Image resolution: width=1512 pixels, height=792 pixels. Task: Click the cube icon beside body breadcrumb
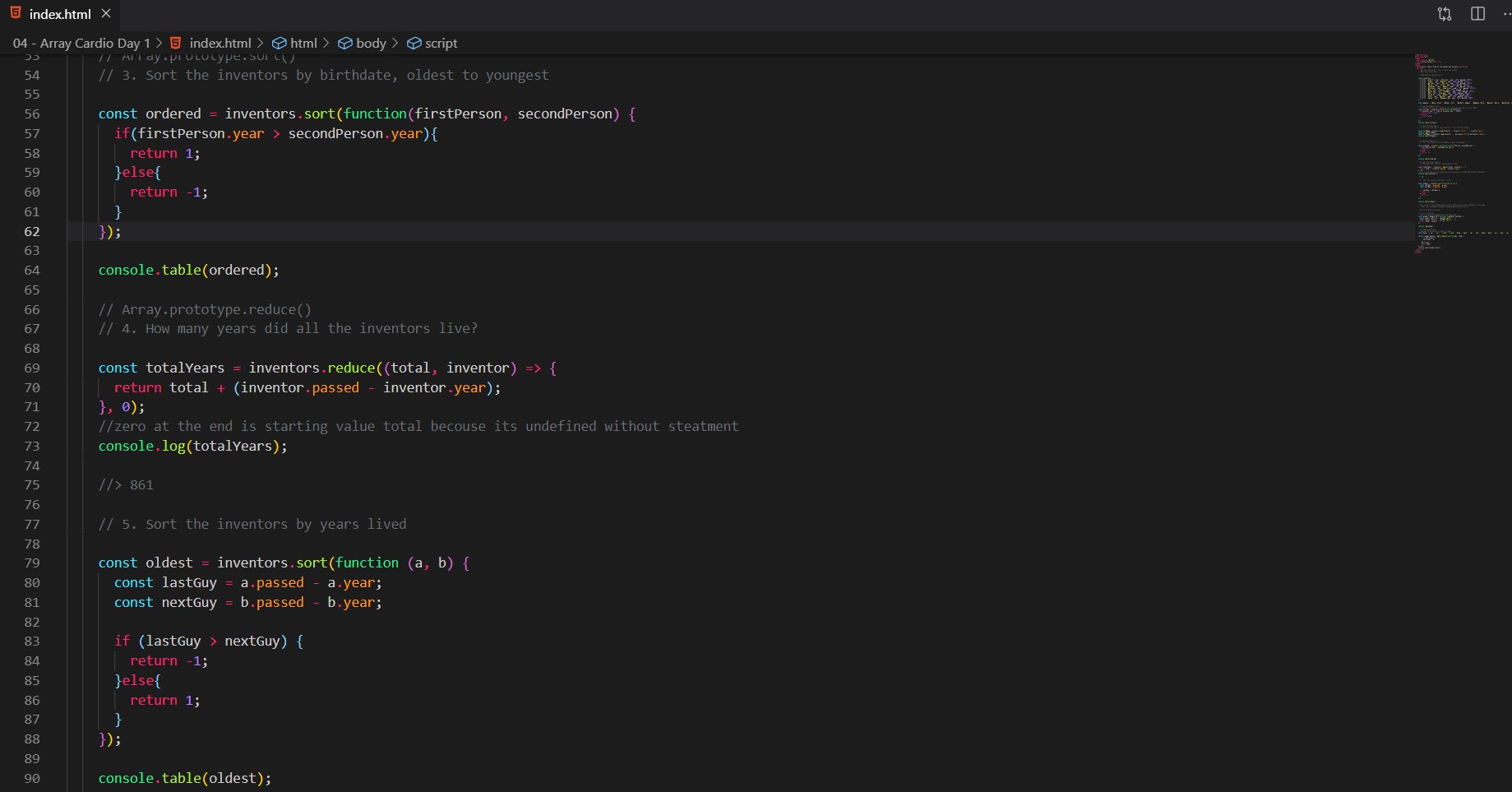345,43
